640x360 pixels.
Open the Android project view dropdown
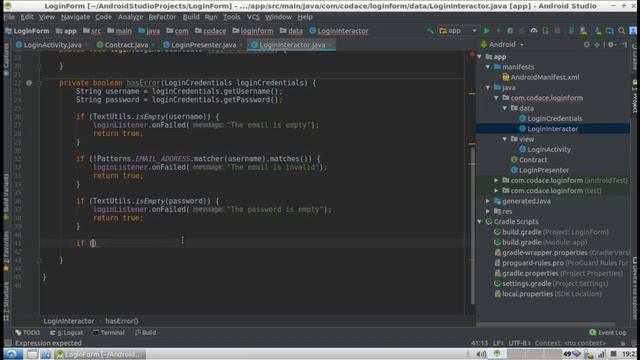pos(502,44)
